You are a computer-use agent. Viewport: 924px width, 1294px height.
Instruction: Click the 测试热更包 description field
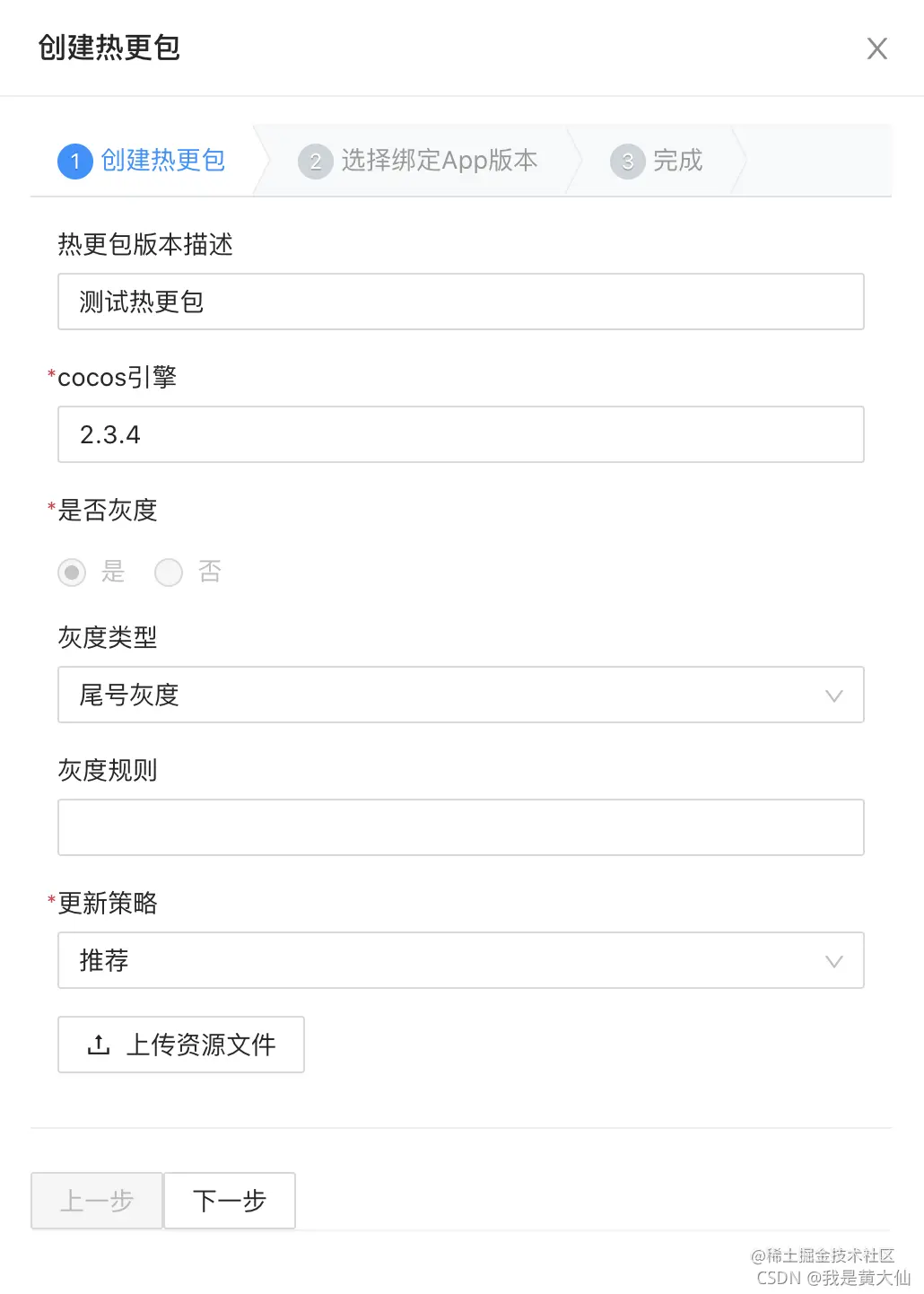[461, 302]
